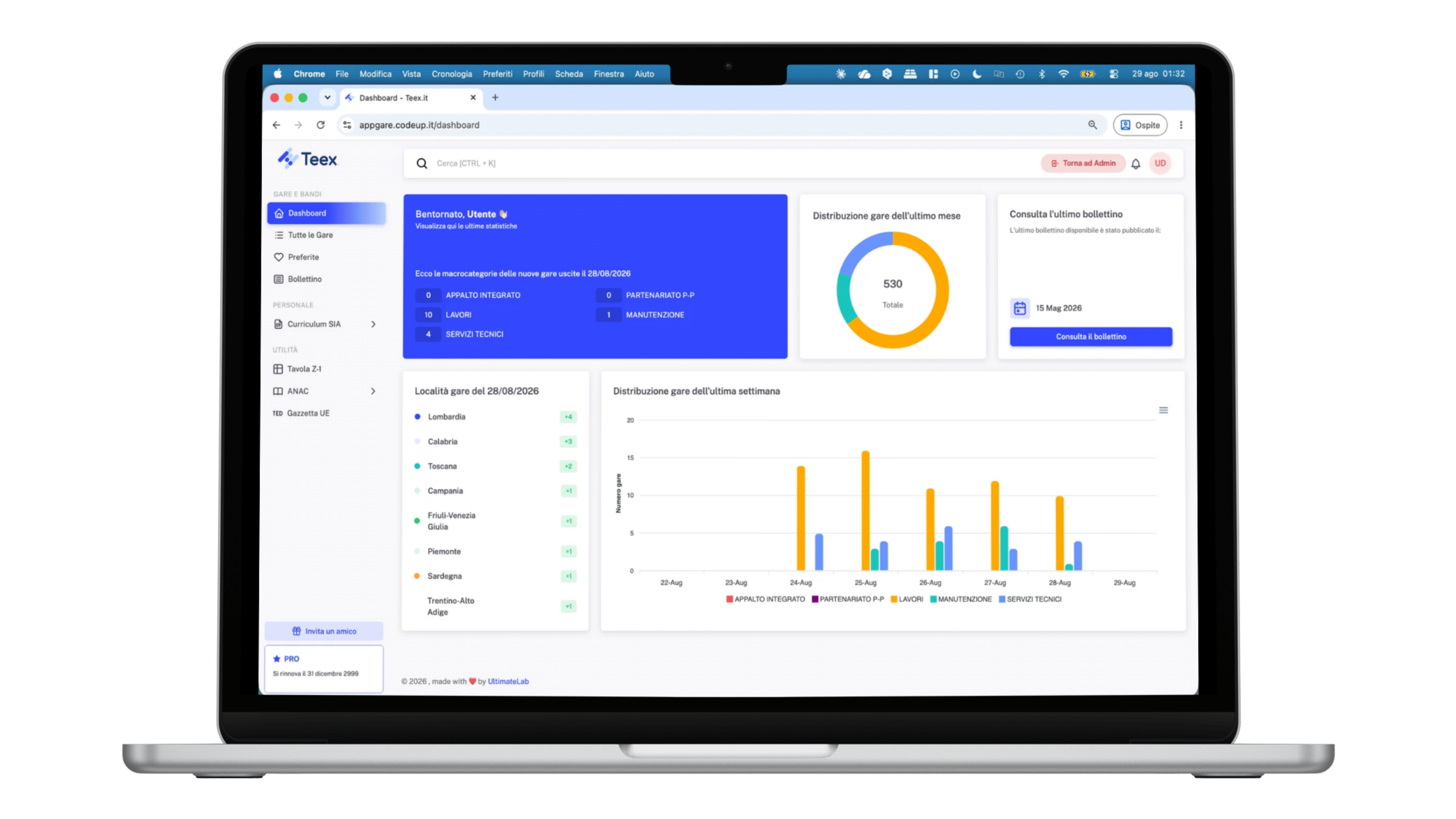Click the Wi-Fi icon in menu bar
The height and width of the screenshot is (819, 1456).
tap(1063, 74)
